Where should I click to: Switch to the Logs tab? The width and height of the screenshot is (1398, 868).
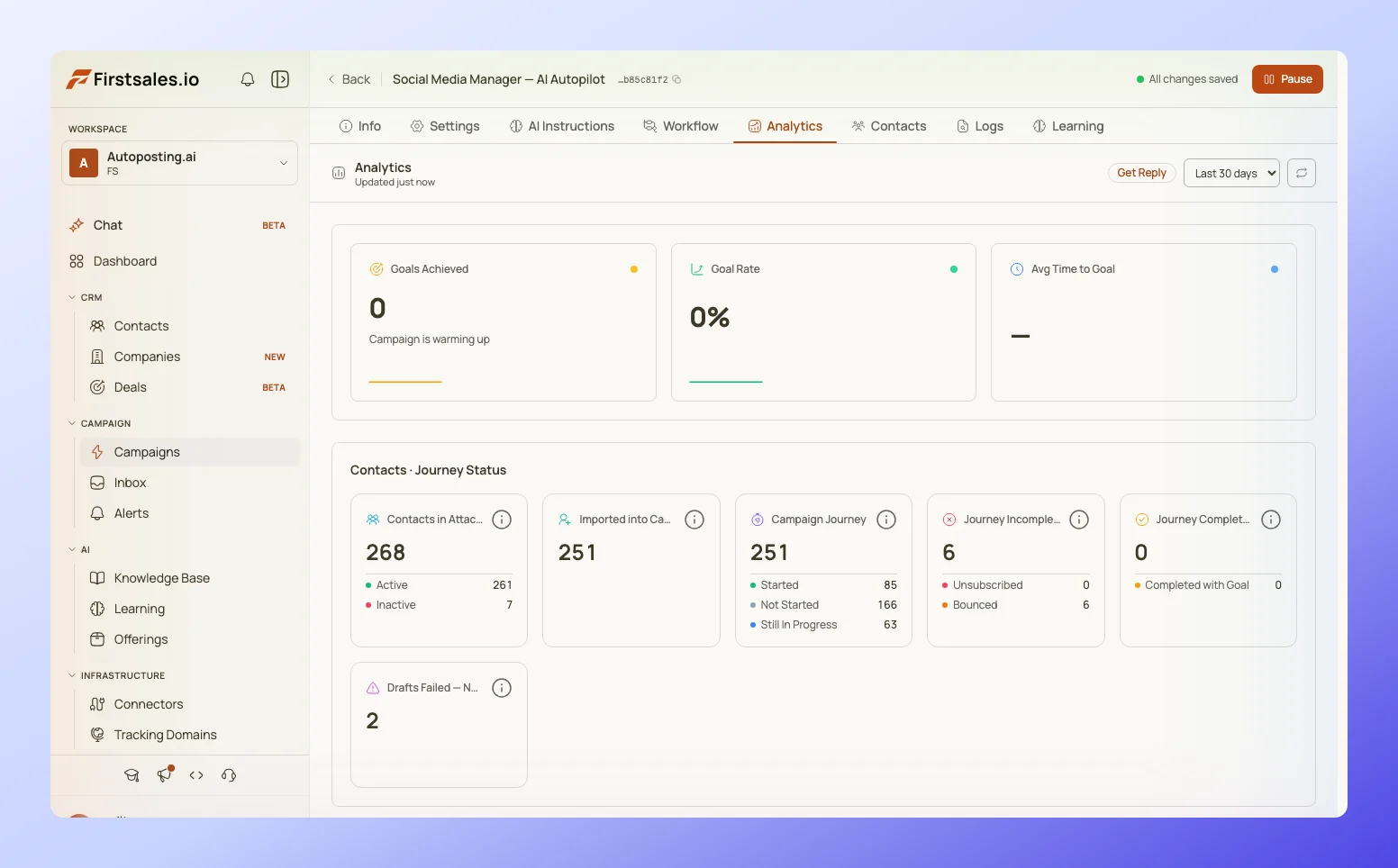(980, 126)
